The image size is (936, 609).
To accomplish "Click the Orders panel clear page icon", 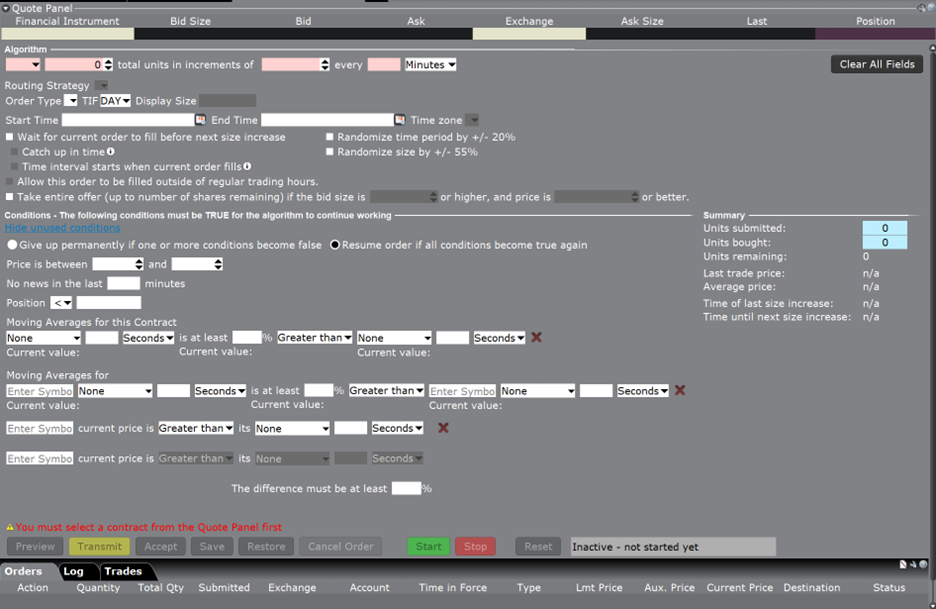I will point(903,564).
